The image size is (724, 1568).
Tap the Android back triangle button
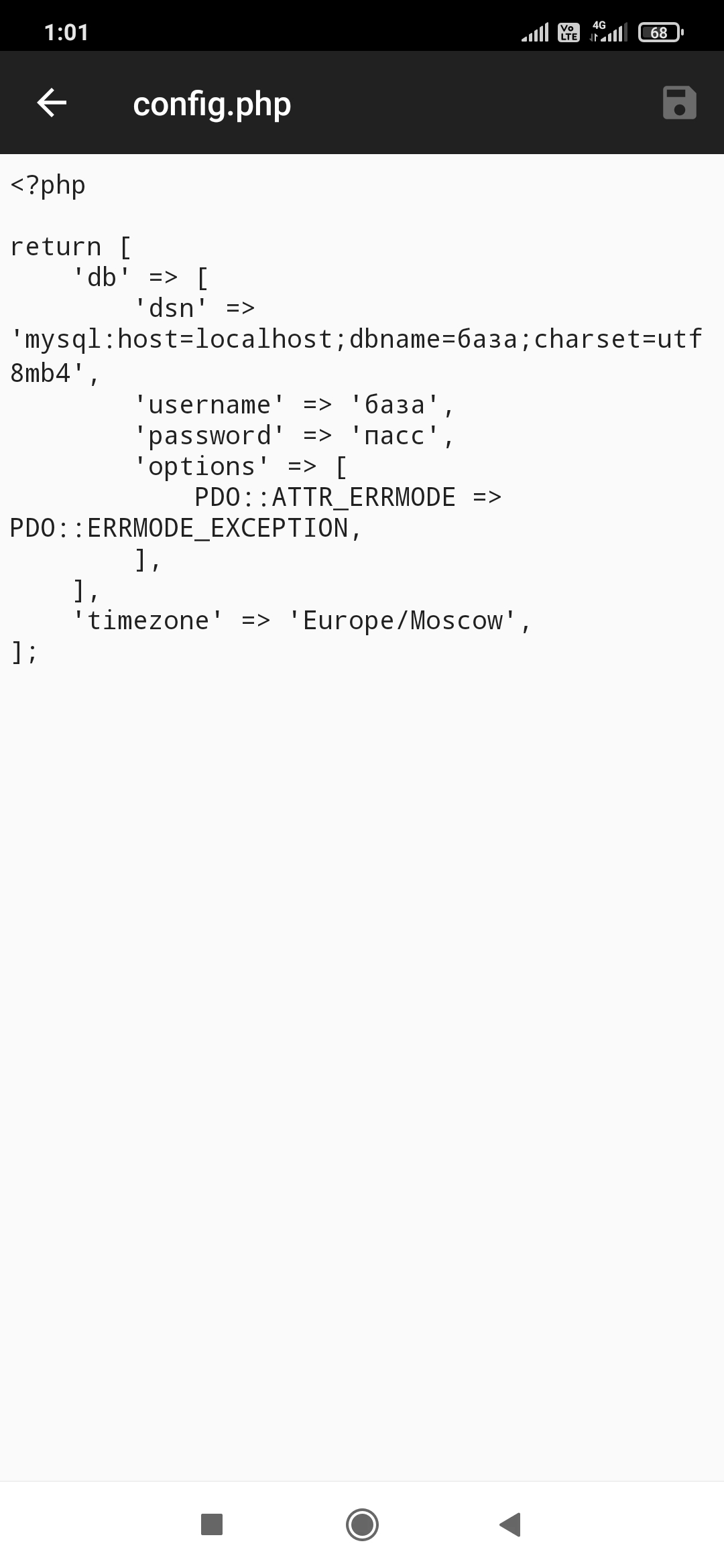coord(511,1524)
